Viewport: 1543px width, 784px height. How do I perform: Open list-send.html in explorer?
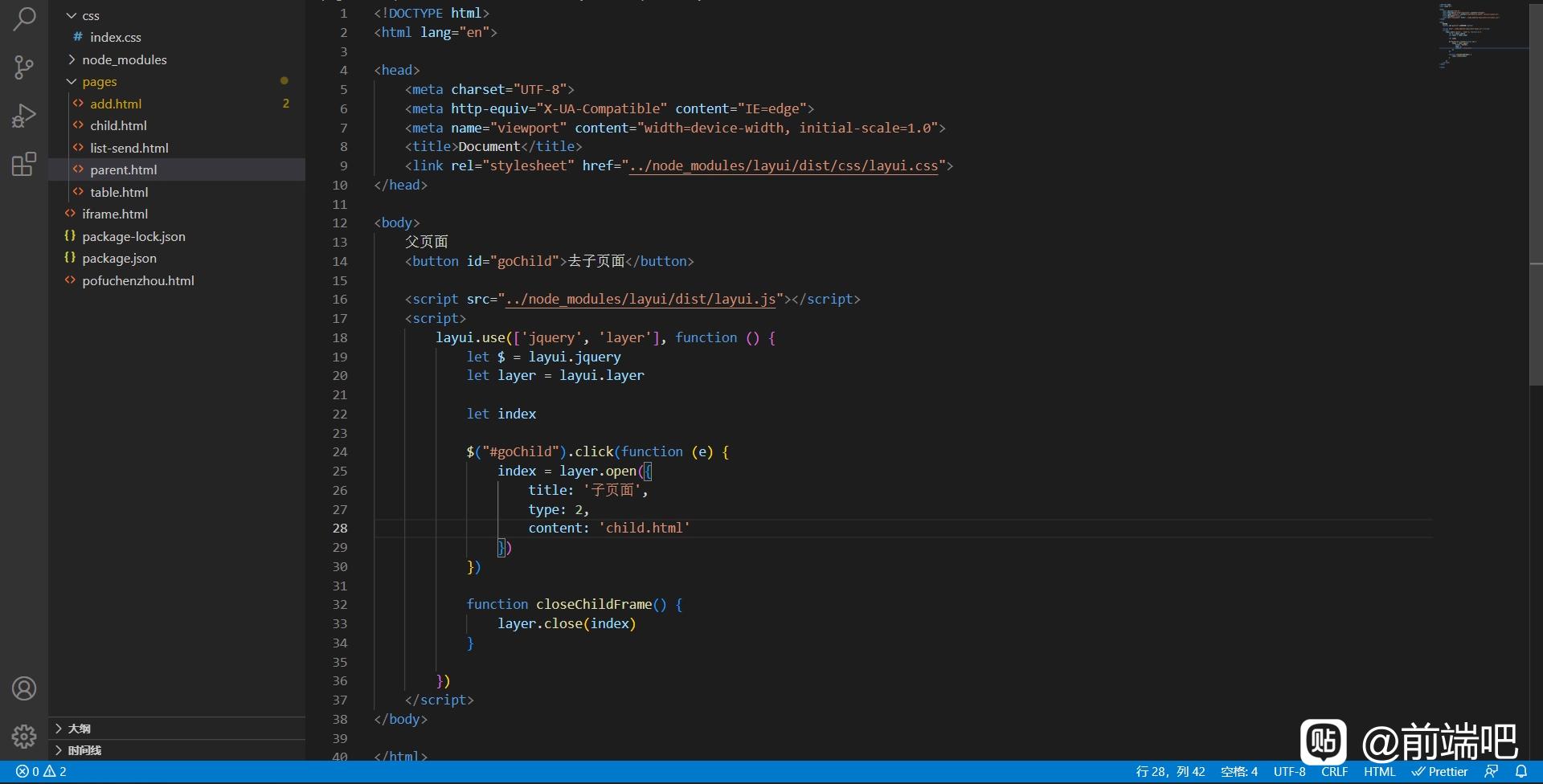[177, 148]
